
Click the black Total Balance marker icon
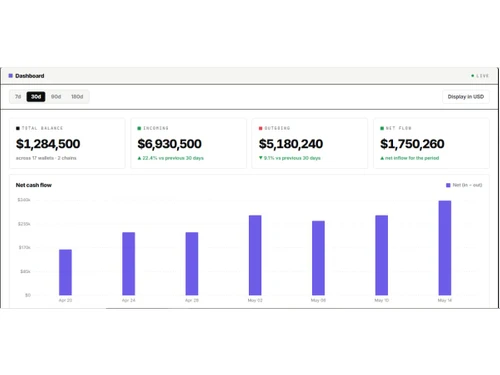[x=18, y=128]
